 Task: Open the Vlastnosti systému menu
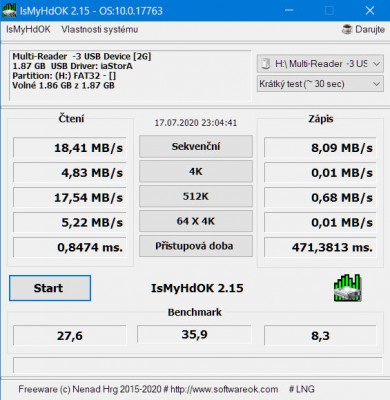[x=100, y=29]
